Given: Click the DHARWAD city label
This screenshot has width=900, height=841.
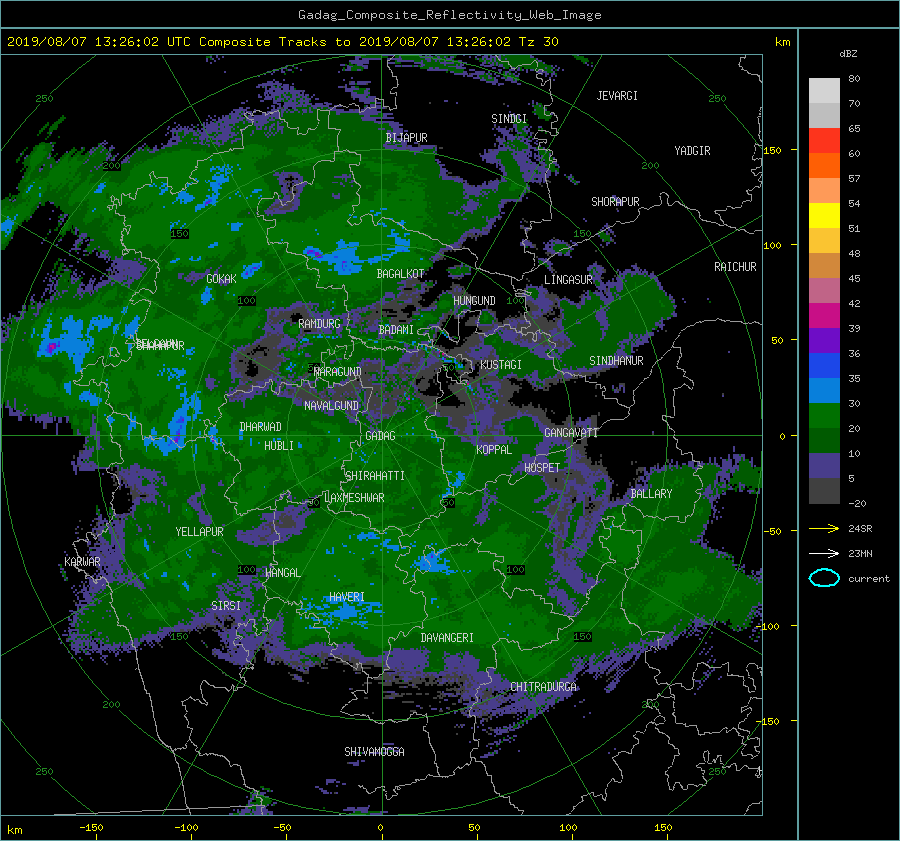Looking at the screenshot, I should pyautogui.click(x=261, y=427).
